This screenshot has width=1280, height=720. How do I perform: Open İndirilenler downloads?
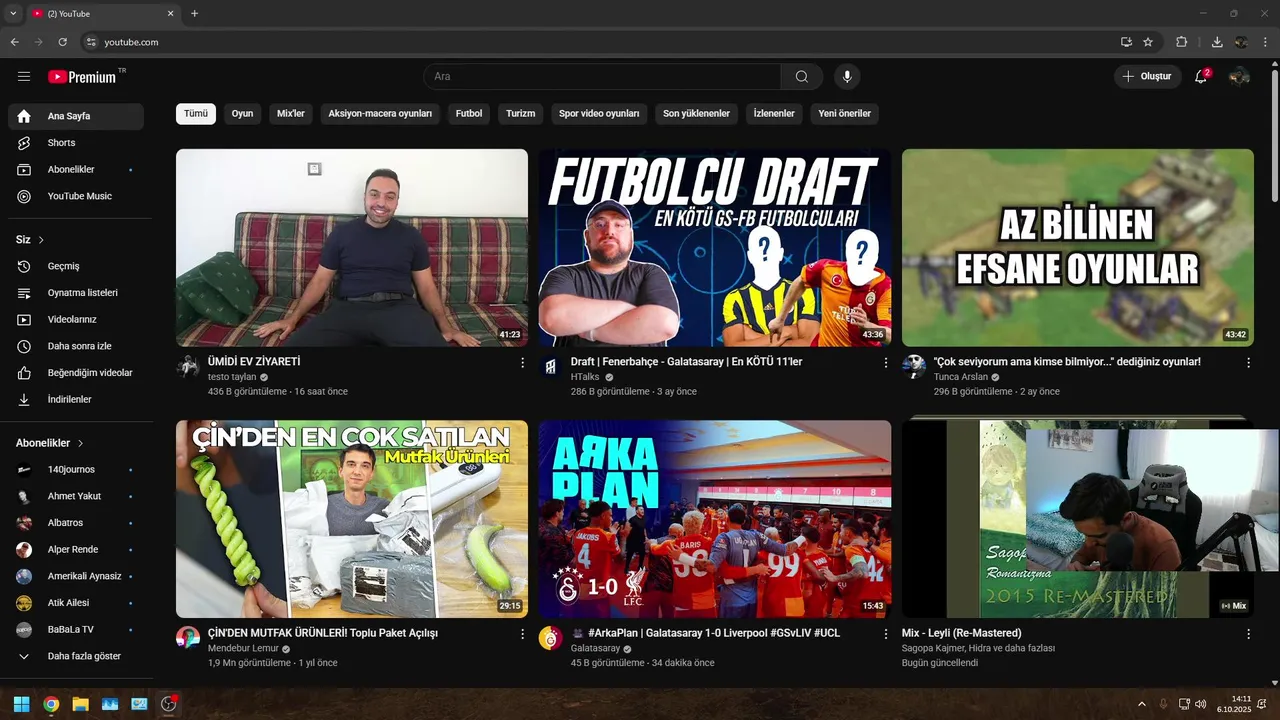click(76, 399)
